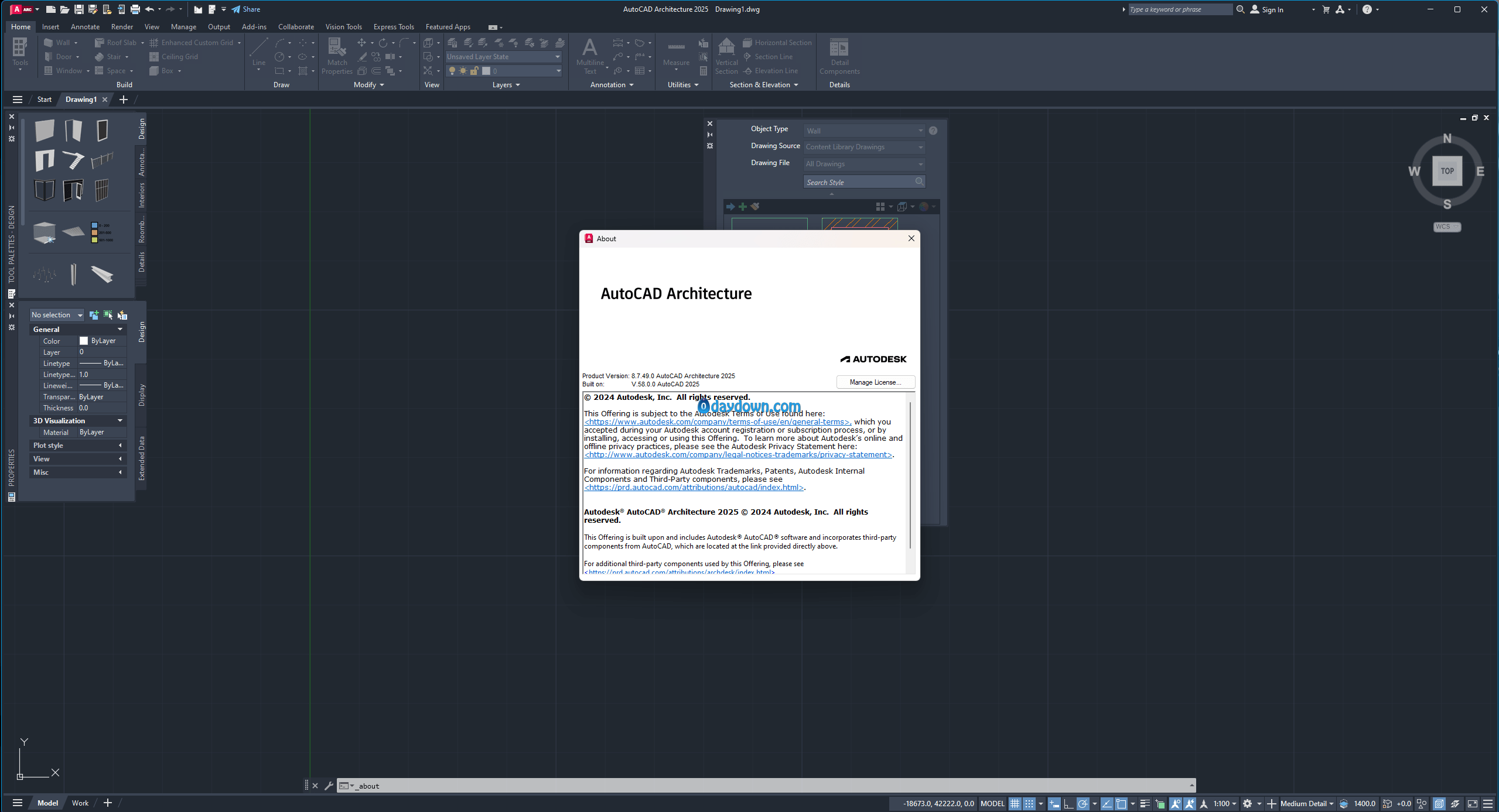Select the Stair tool in Build panel
1499x812 pixels.
[x=108, y=57]
